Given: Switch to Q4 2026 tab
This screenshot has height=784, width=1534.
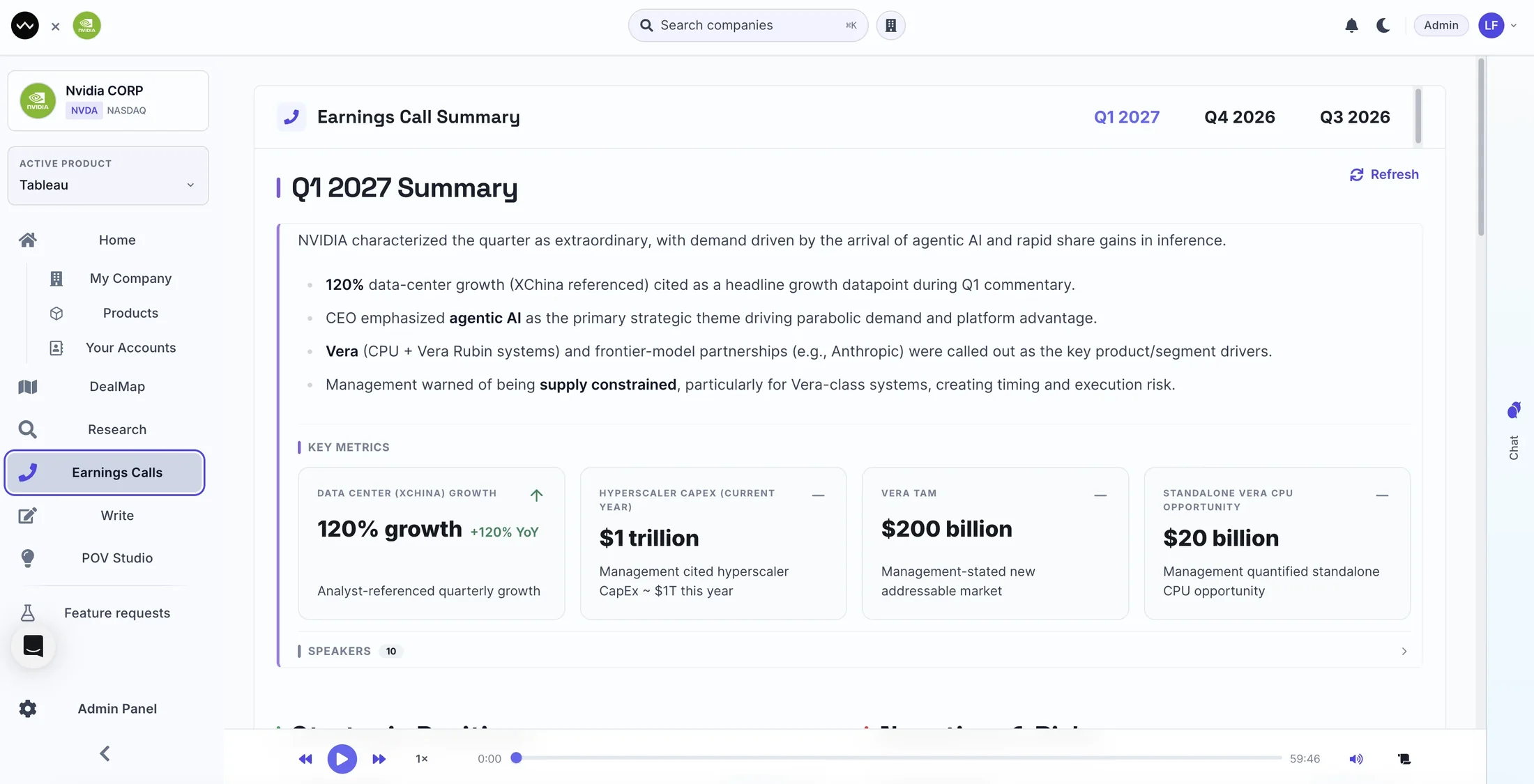Looking at the screenshot, I should [x=1239, y=117].
